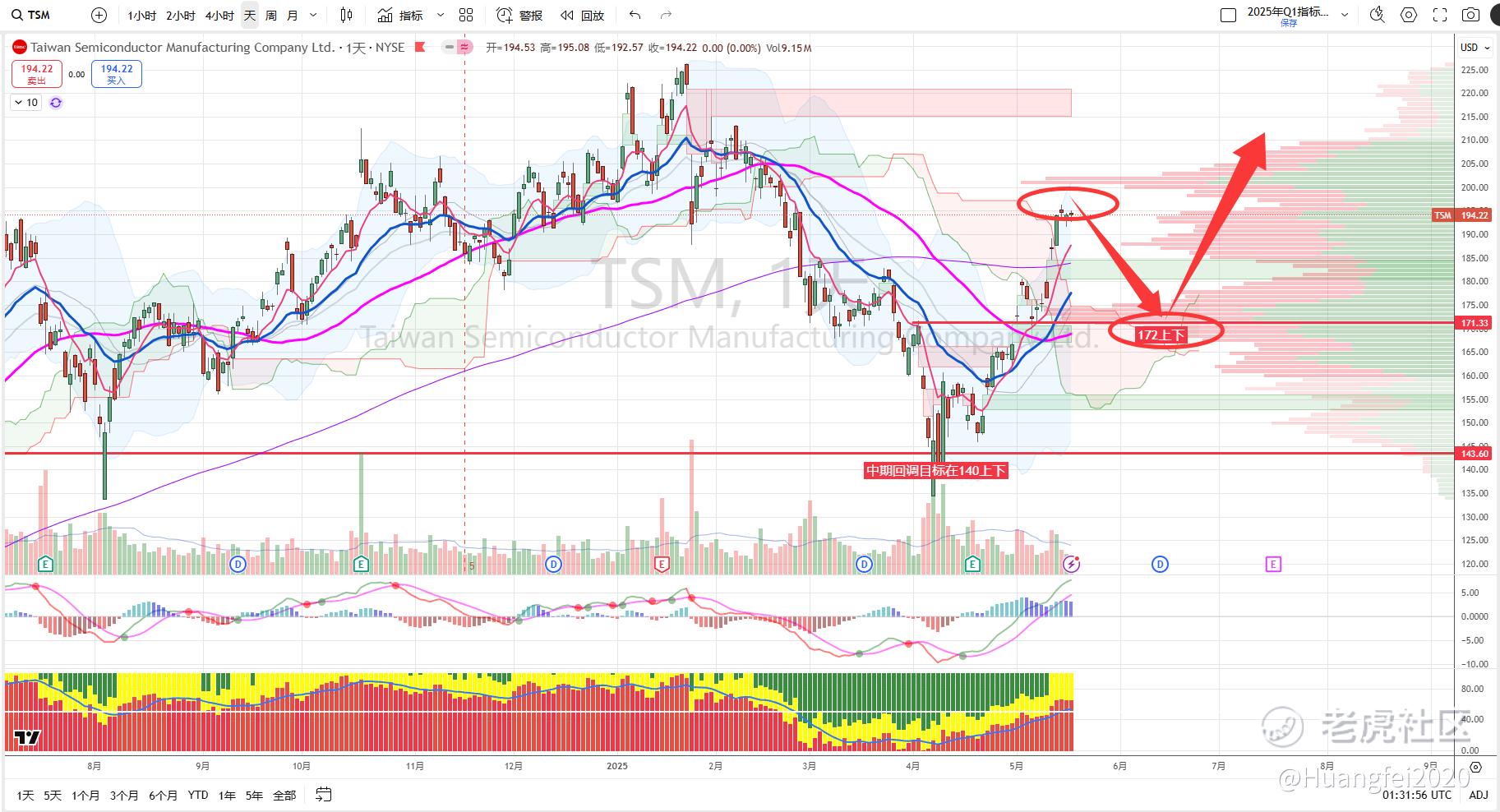Select the 月 monthly interval
The width and height of the screenshot is (1500, 812).
tap(293, 15)
